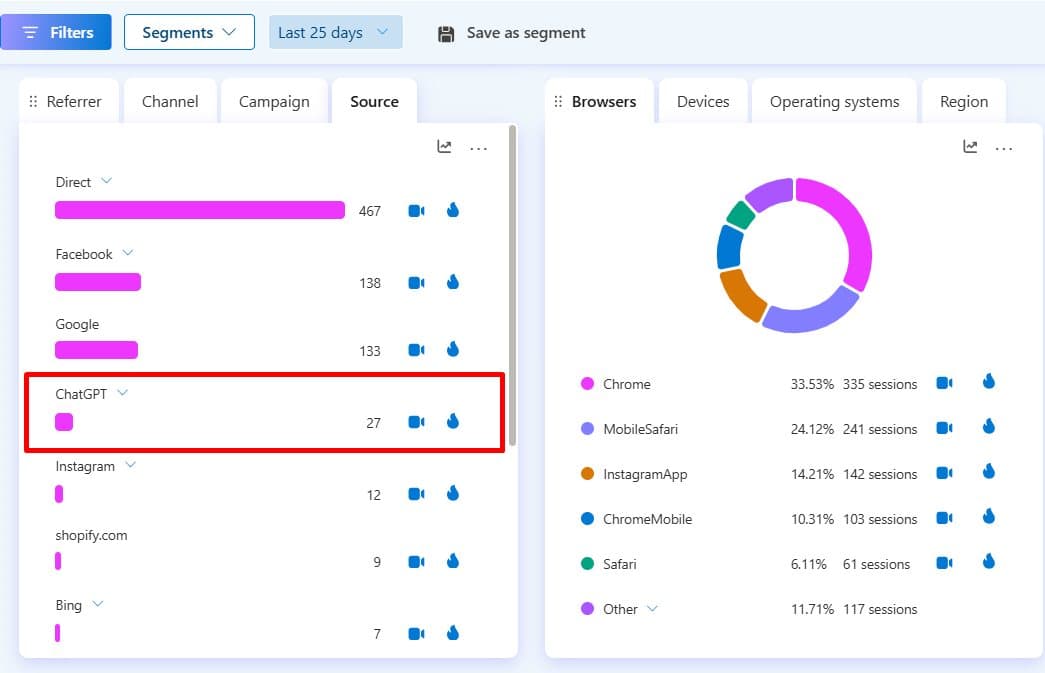Expand the Bing source row
This screenshot has height=673, width=1045.
pos(98,604)
